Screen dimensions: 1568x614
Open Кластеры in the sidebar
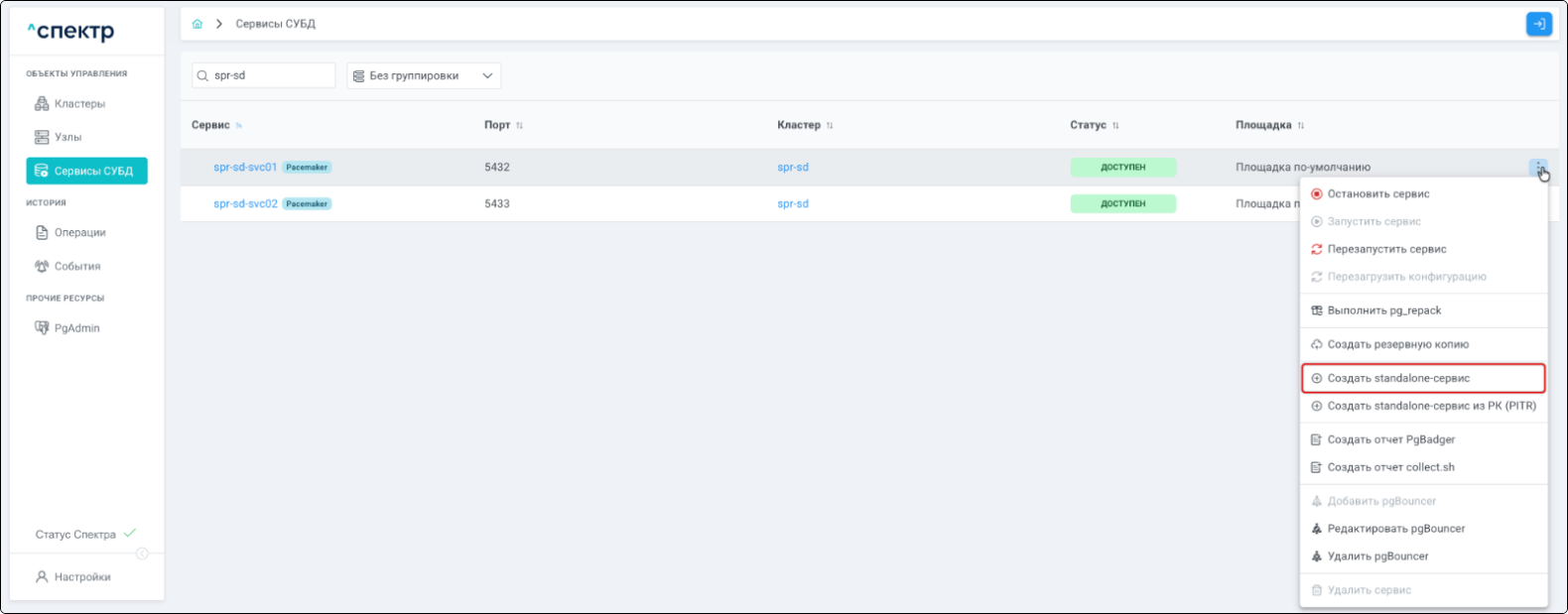pyautogui.click(x=78, y=104)
